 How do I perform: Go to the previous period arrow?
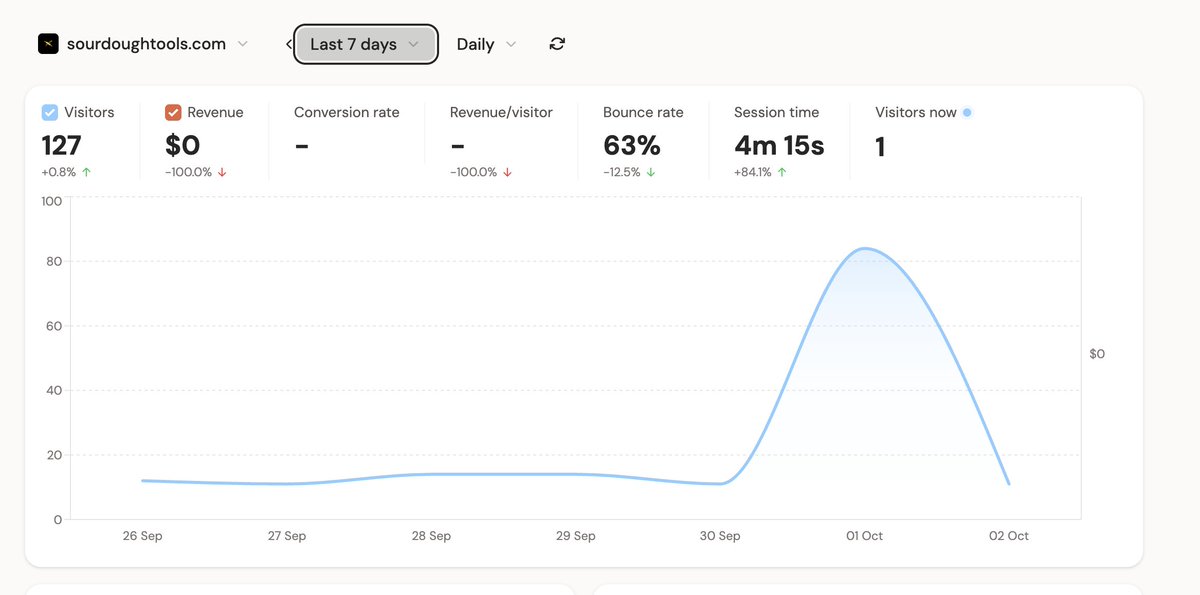click(x=288, y=44)
